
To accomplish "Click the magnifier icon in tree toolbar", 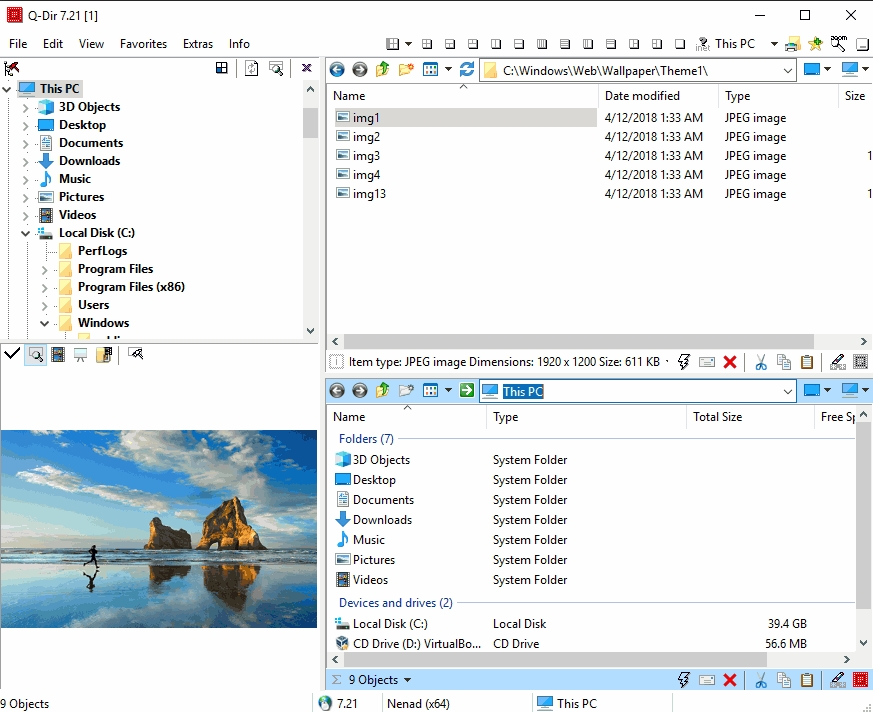I will coord(276,68).
